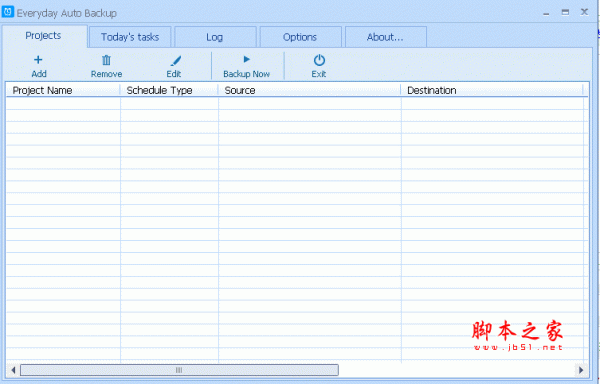600x384 pixels.
Task: Click the Remove trash can icon
Action: point(106,60)
